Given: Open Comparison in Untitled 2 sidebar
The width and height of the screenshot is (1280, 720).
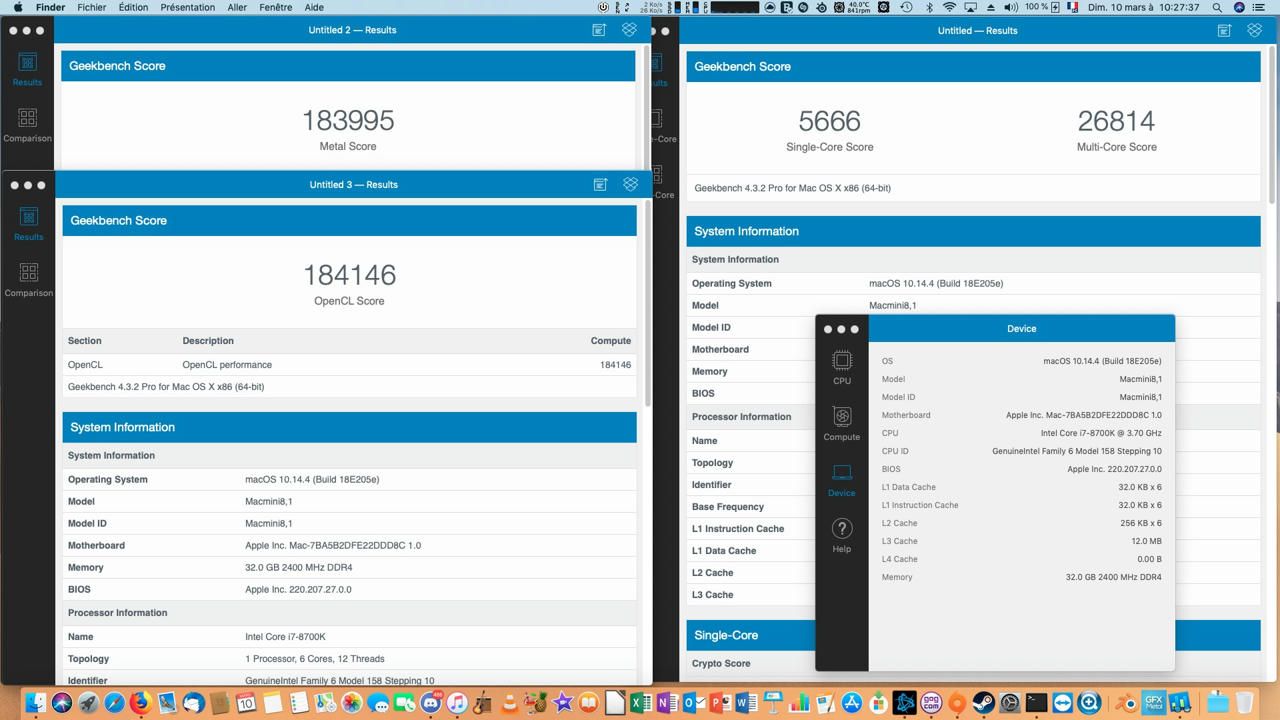Looking at the screenshot, I should pos(27,126).
